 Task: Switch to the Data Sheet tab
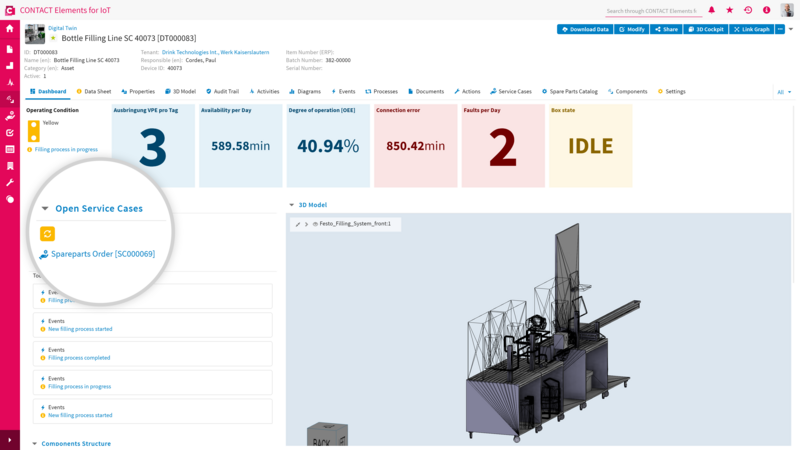(94, 92)
